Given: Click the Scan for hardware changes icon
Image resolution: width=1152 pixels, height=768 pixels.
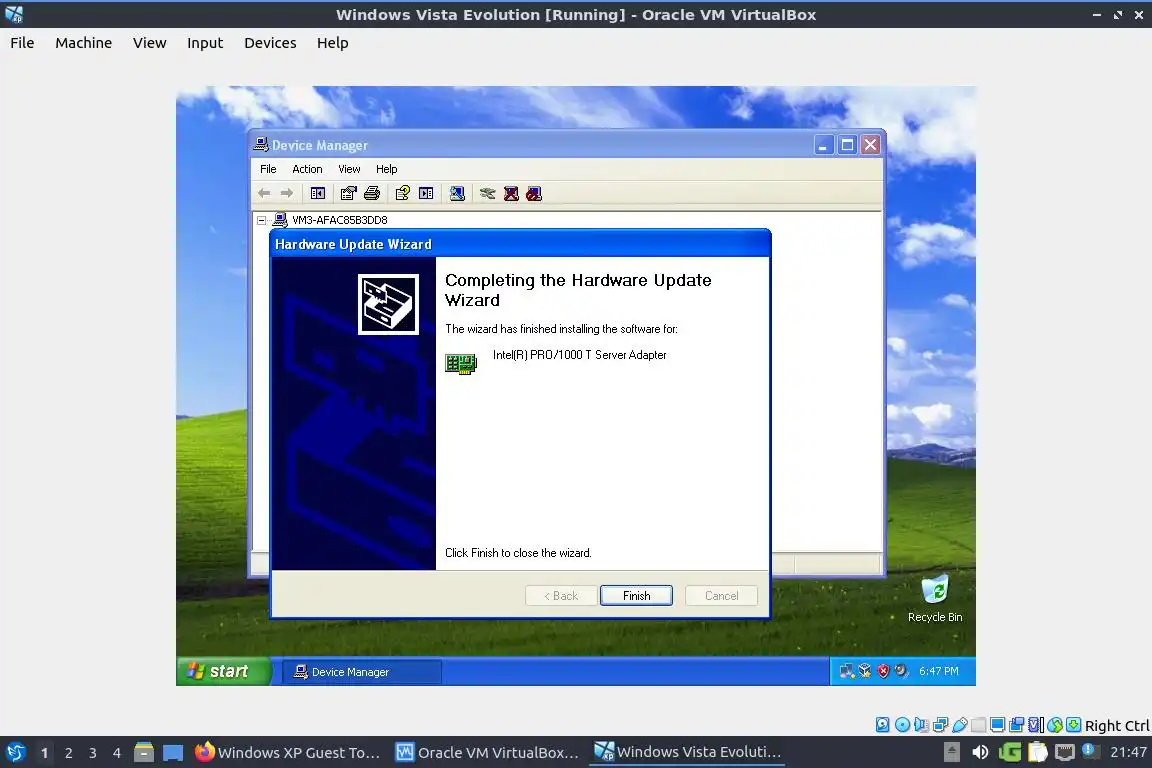Looking at the screenshot, I should tap(457, 193).
